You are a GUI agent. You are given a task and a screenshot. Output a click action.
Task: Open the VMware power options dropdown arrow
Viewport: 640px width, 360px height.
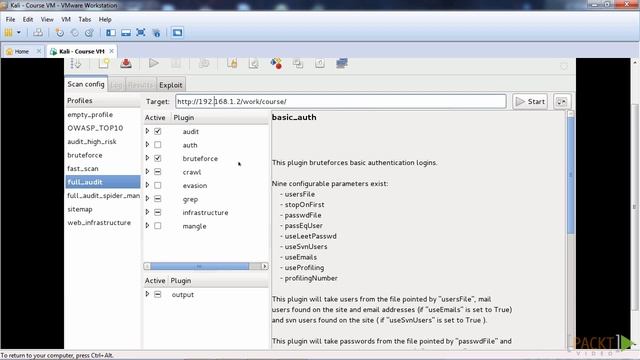[19, 33]
